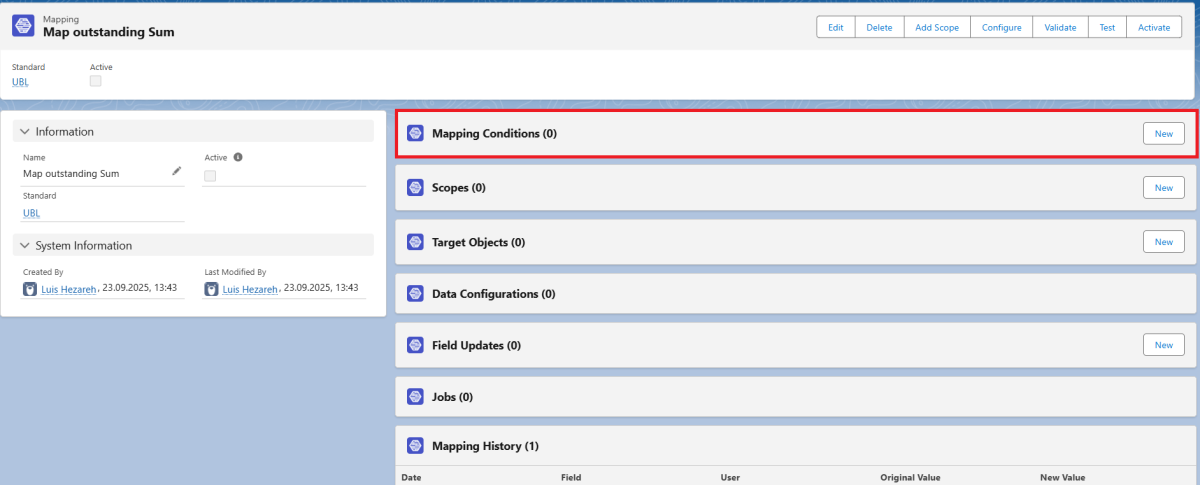The width and height of the screenshot is (1200, 485).
Task: Open Luis Hezareh under Created By
Action: pyautogui.click(x=69, y=289)
